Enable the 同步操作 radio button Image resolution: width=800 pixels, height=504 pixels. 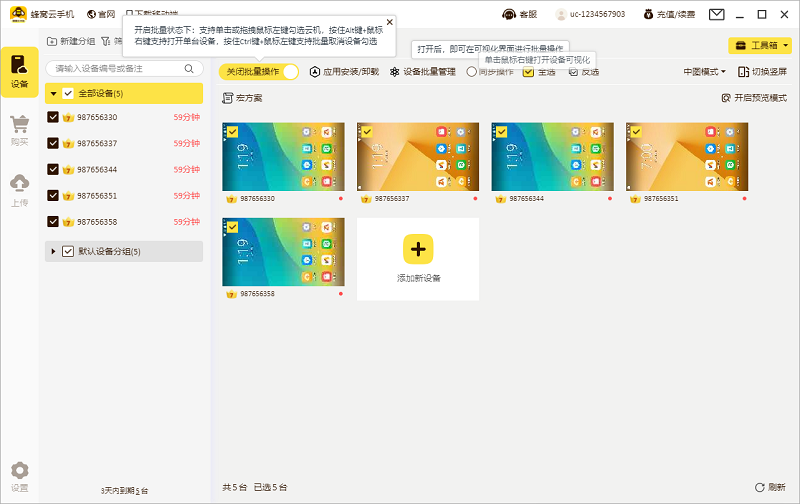[x=471, y=72]
